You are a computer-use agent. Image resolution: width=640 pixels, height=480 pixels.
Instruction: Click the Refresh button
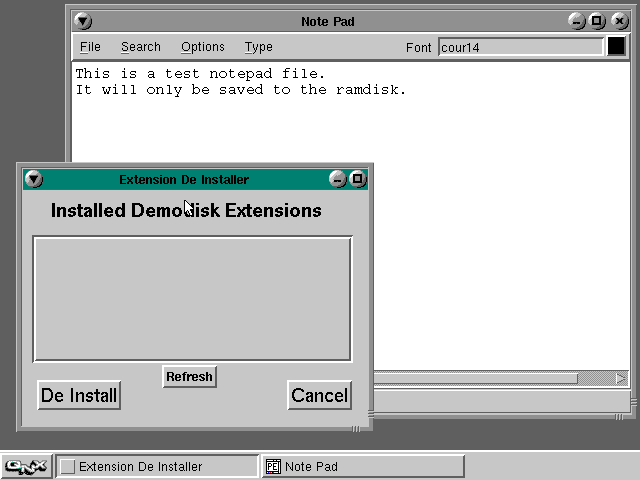(x=189, y=376)
